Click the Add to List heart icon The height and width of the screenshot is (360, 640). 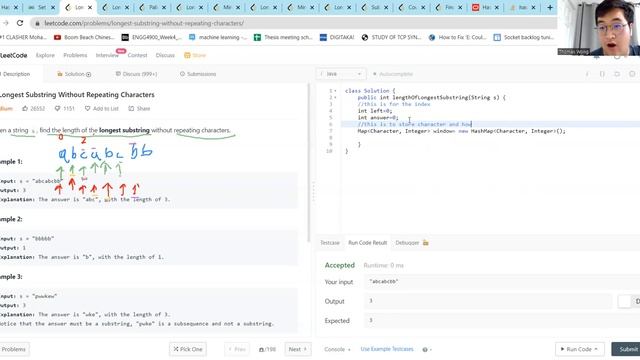(x=87, y=109)
